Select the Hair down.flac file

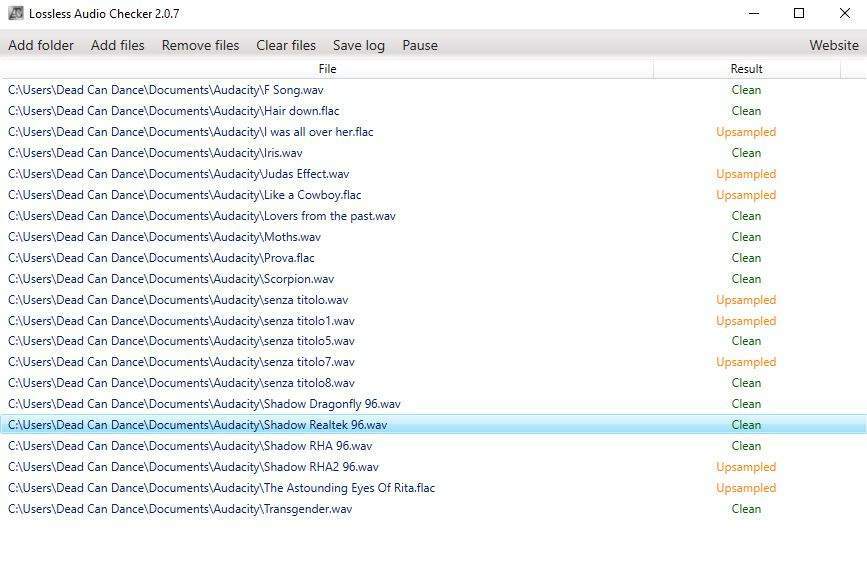pyautogui.click(x=434, y=111)
